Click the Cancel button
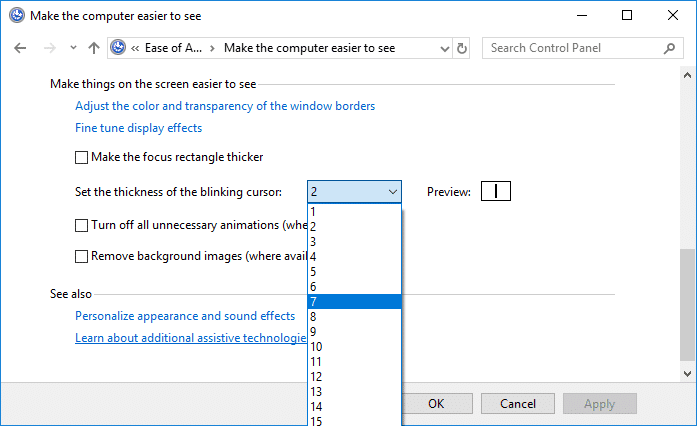The height and width of the screenshot is (426, 697). click(x=517, y=404)
